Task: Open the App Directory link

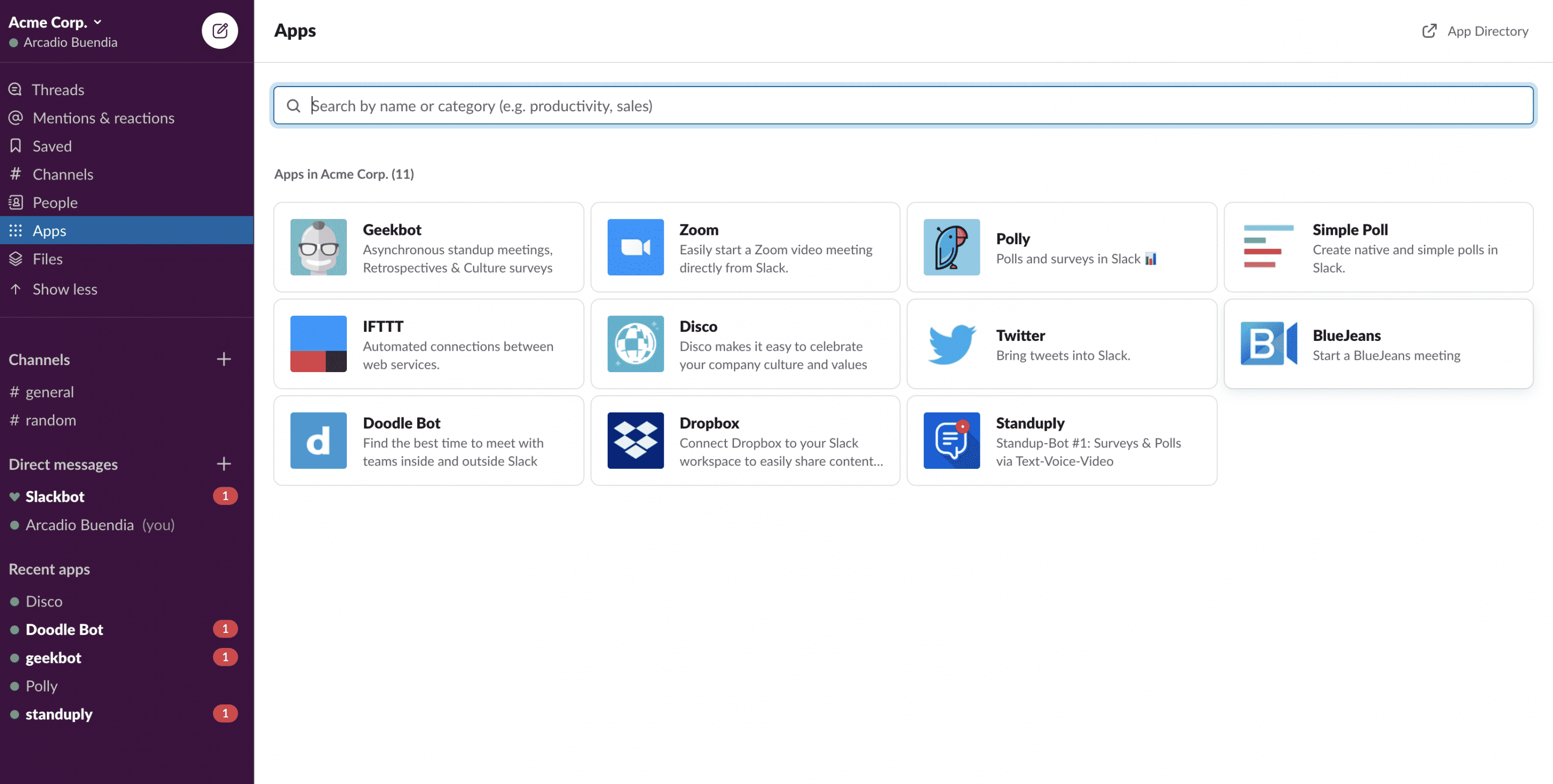Action: coord(1474,31)
